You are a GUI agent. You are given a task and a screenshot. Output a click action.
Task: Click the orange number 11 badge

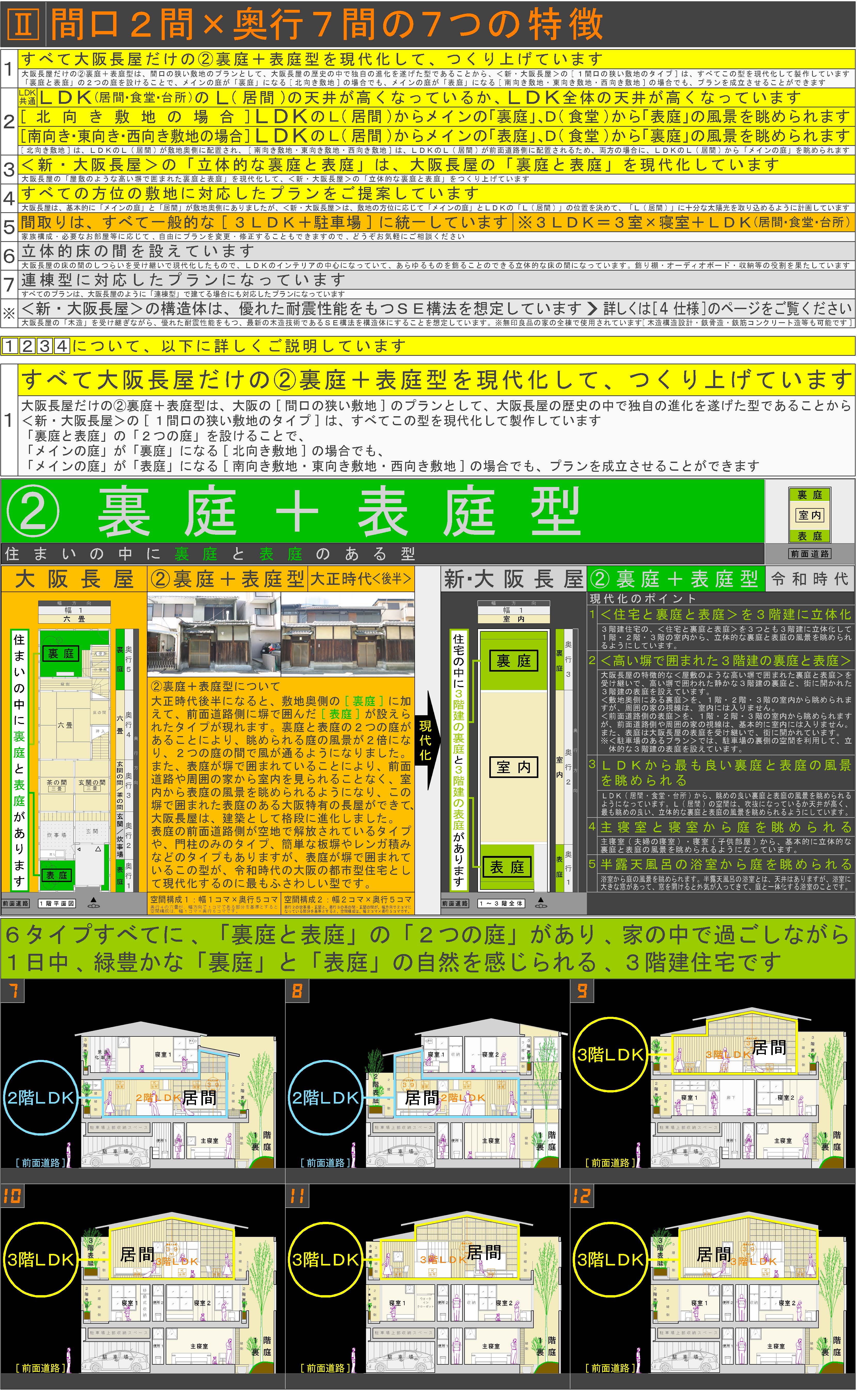pyautogui.click(x=297, y=1196)
